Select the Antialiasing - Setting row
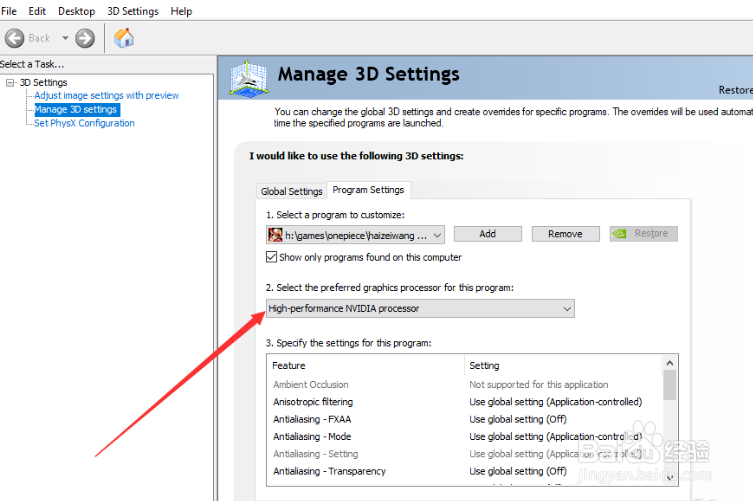Screen dimensions: 753x501 (x=465, y=454)
